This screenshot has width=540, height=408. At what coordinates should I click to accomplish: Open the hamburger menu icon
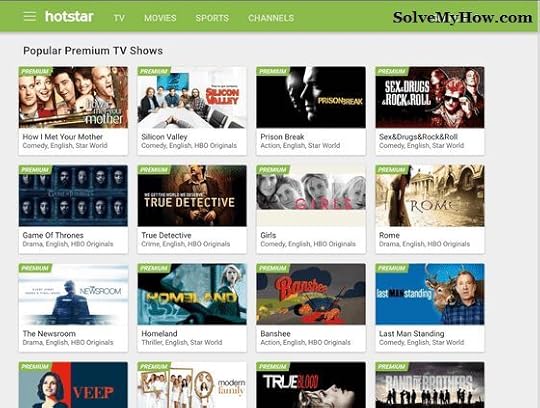(30, 16)
